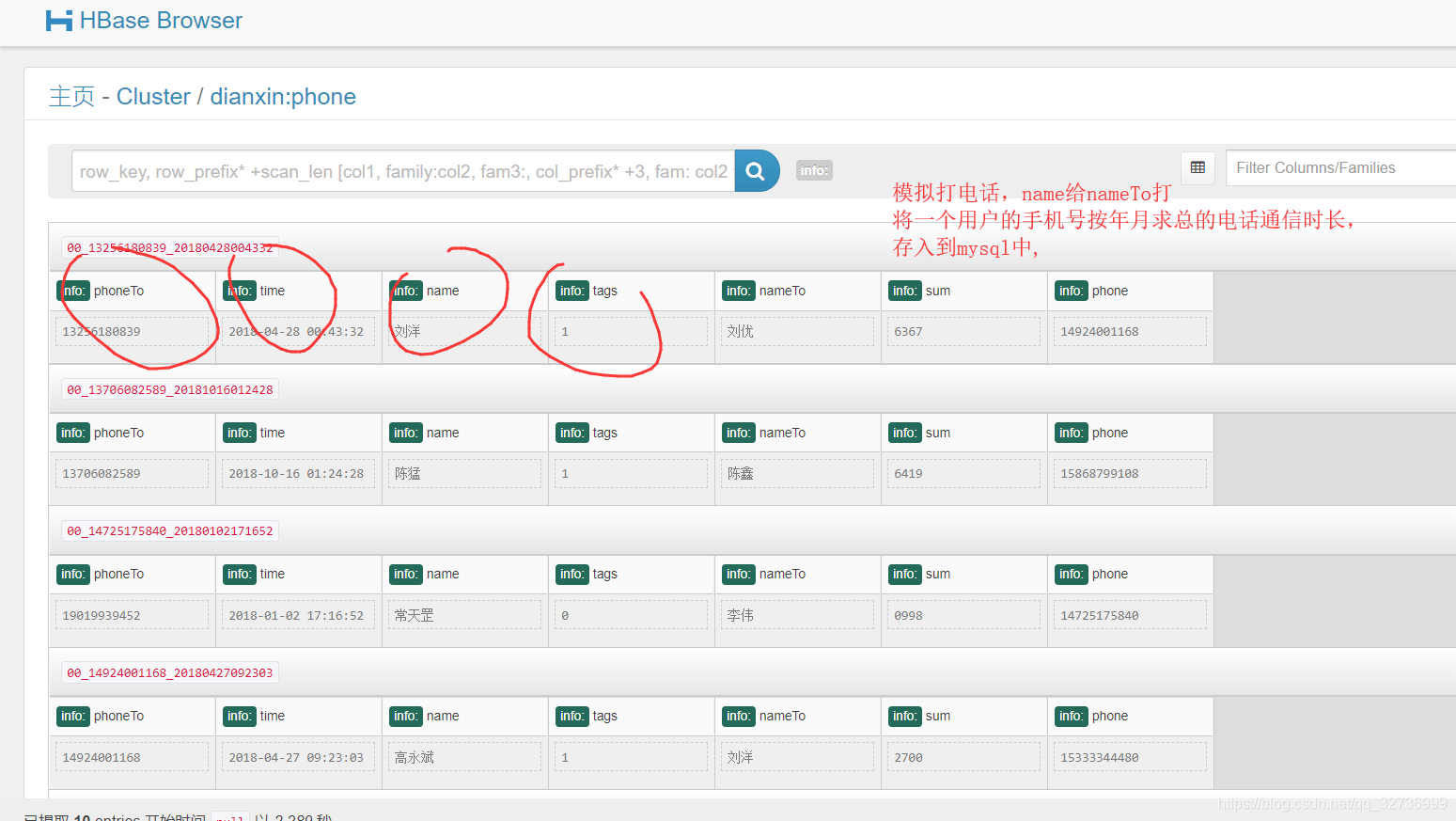This screenshot has width=1456, height=821.
Task: Focus the Filter Columns/Families field
Action: pyautogui.click(x=1341, y=167)
